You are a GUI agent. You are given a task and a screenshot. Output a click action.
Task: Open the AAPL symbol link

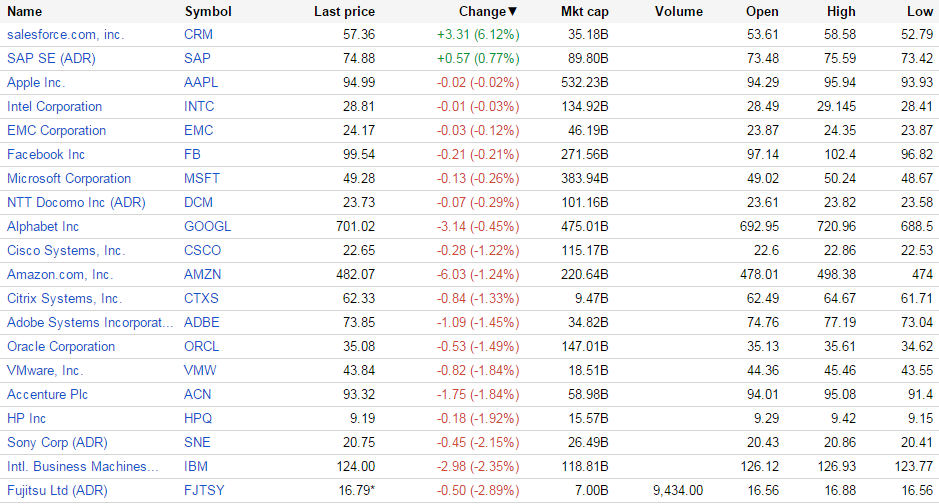pyautogui.click(x=201, y=83)
